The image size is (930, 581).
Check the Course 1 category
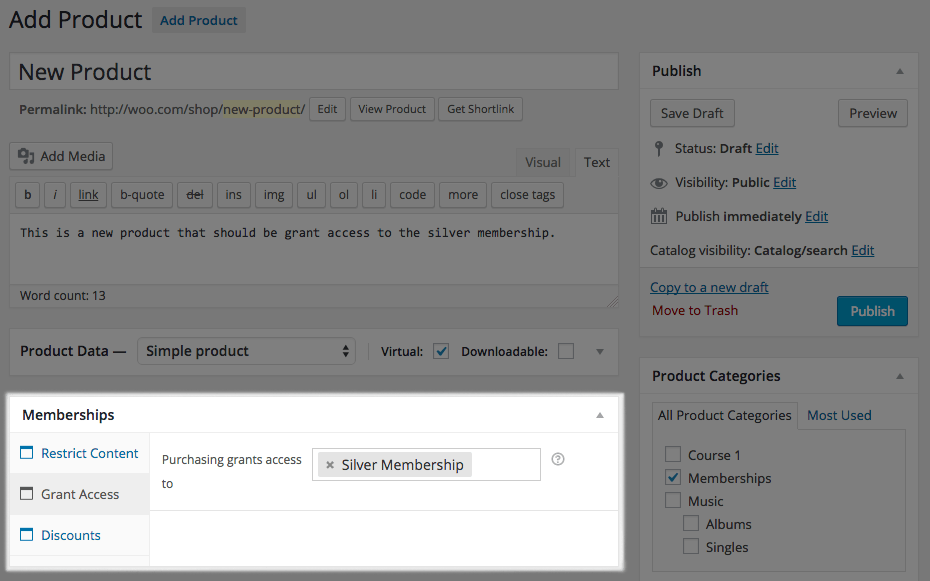[673, 455]
